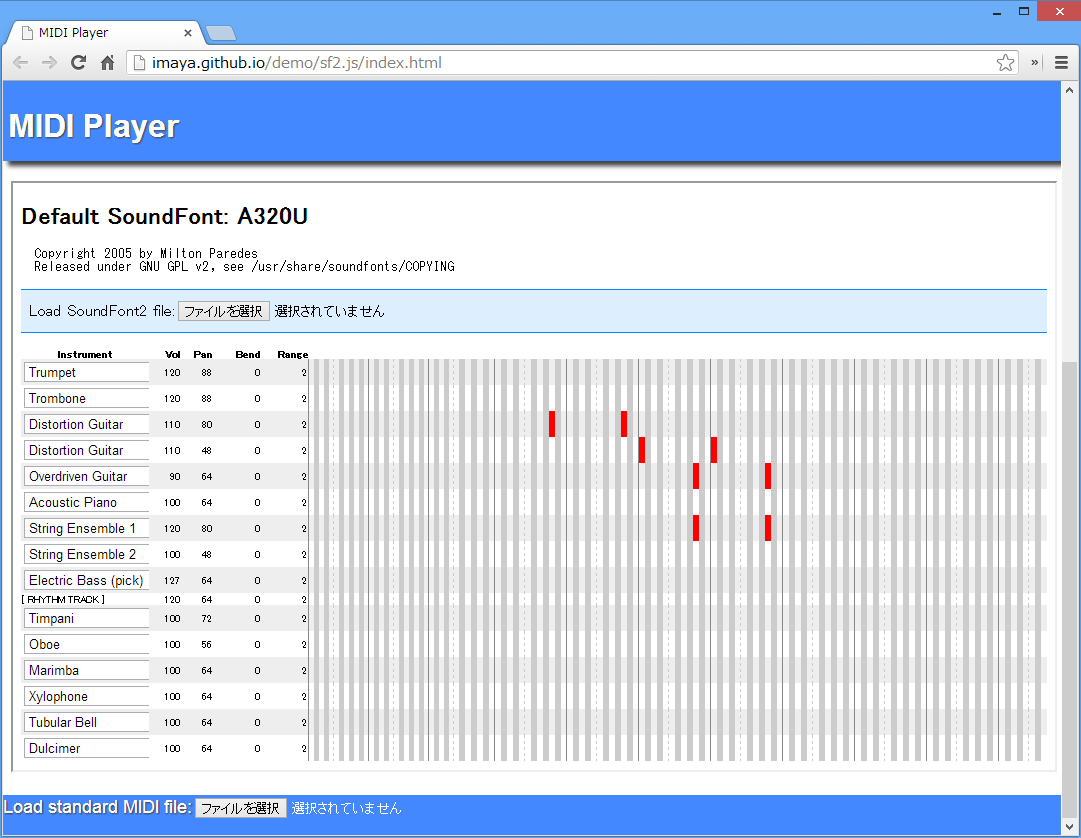This screenshot has width=1081, height=838.
Task: Click the left red note in Overdriven Guitar row
Action: 696,476
